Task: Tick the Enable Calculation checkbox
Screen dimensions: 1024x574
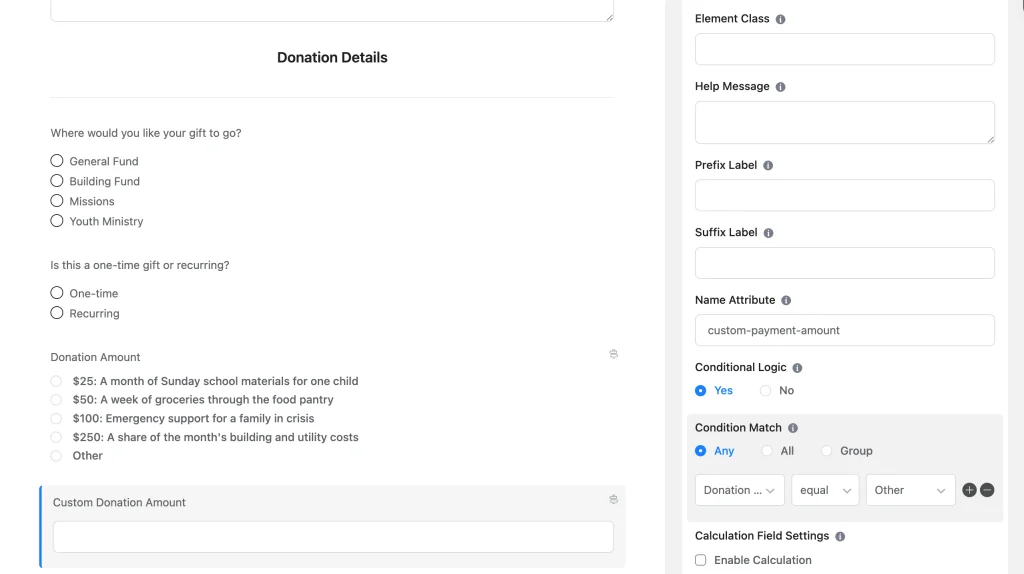Action: pos(701,560)
